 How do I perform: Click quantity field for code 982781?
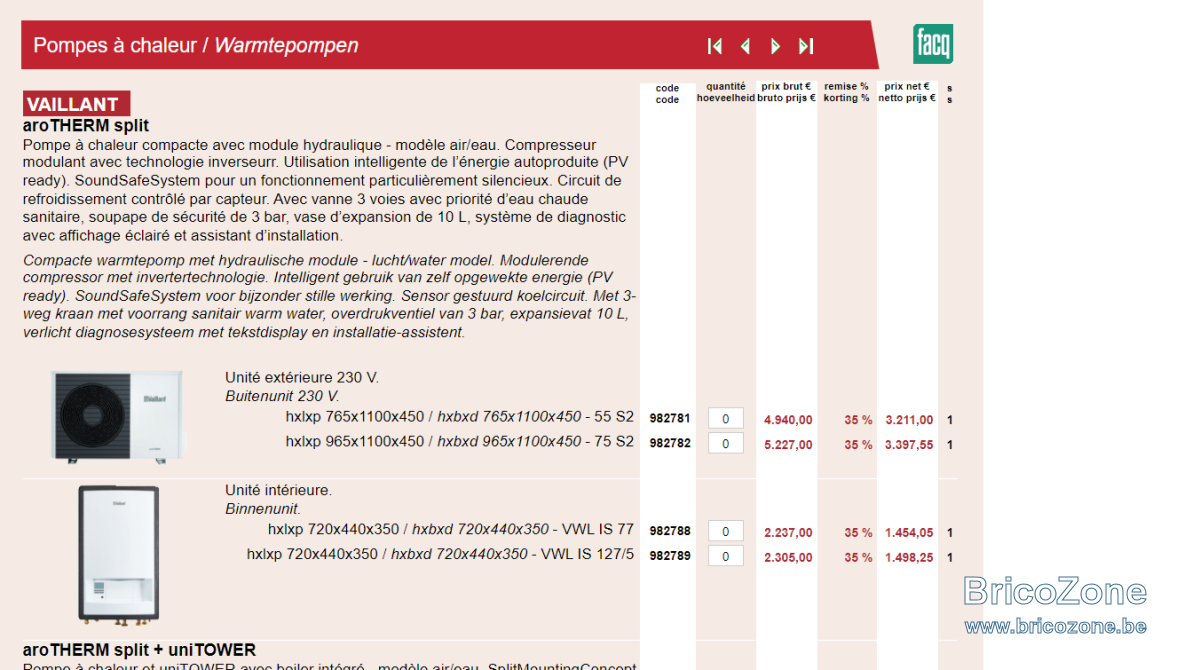pos(726,419)
